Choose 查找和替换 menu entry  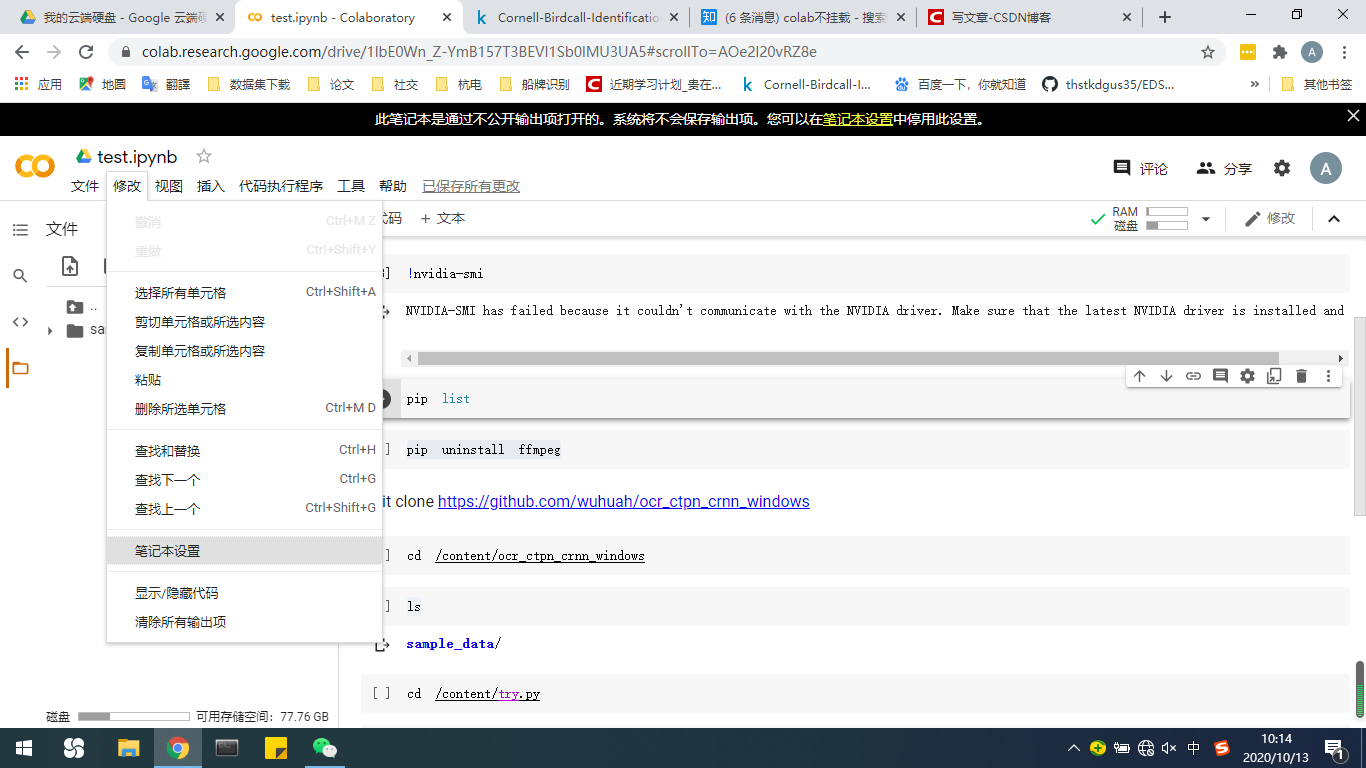(x=244, y=451)
